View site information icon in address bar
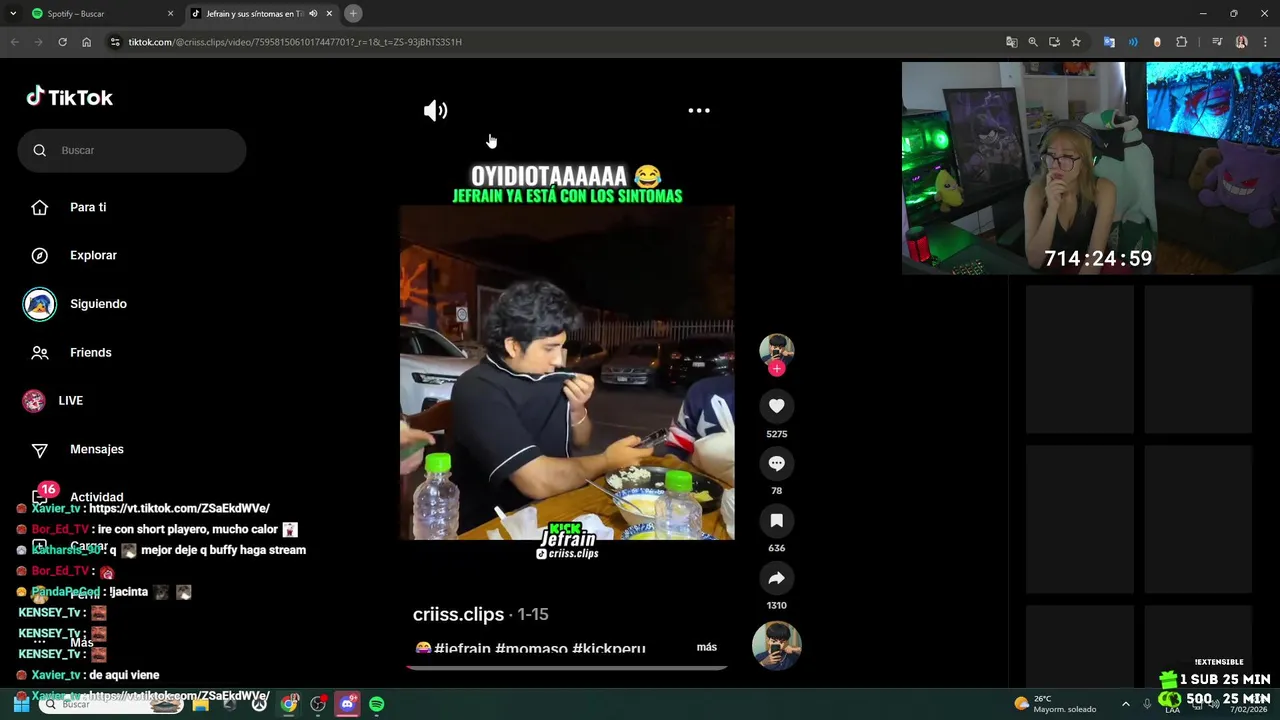 click(115, 42)
